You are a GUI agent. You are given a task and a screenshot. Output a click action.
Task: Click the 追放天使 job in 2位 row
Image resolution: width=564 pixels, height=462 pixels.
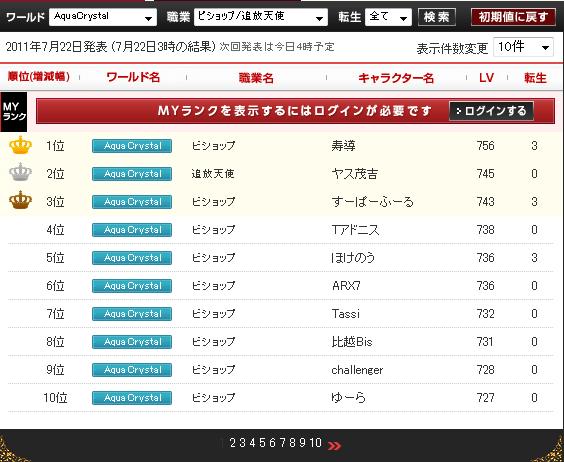tap(213, 174)
